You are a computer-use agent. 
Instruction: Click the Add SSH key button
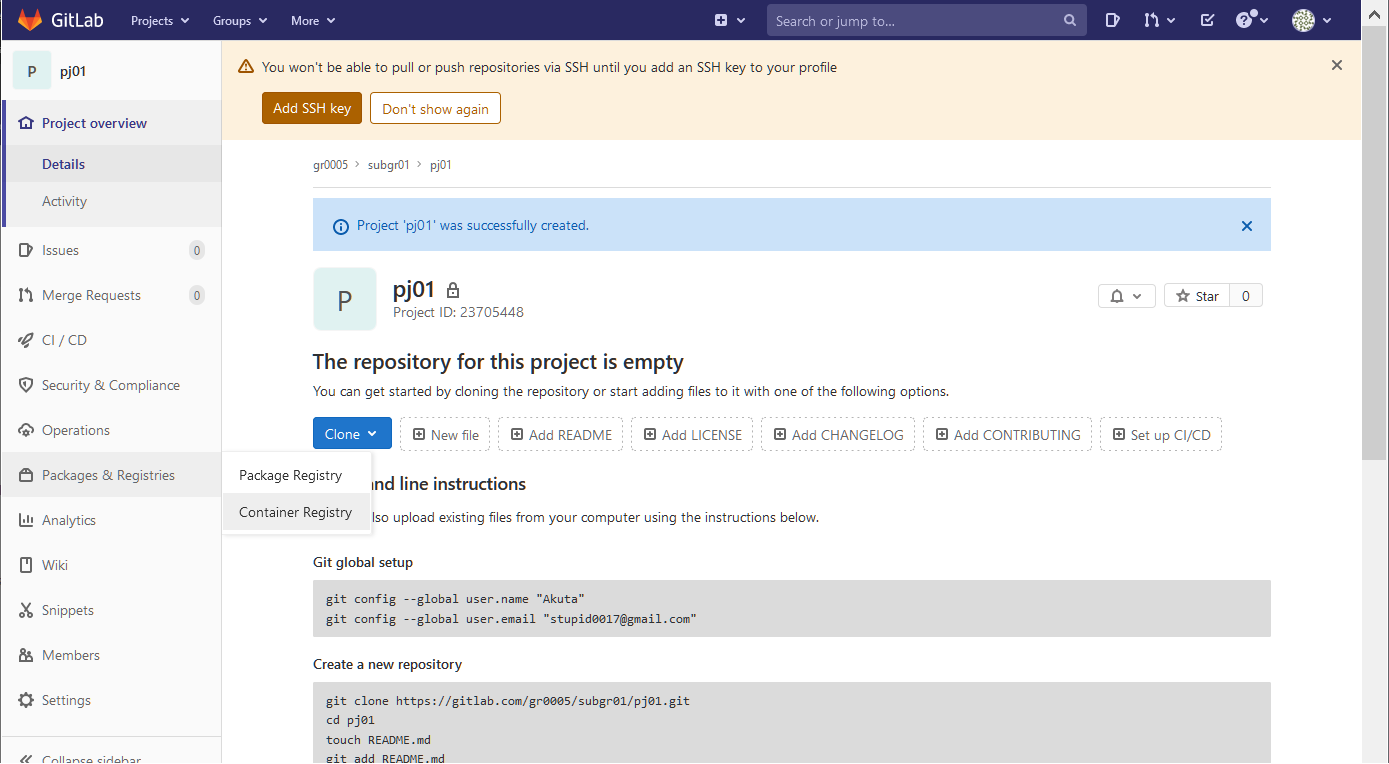tap(312, 108)
